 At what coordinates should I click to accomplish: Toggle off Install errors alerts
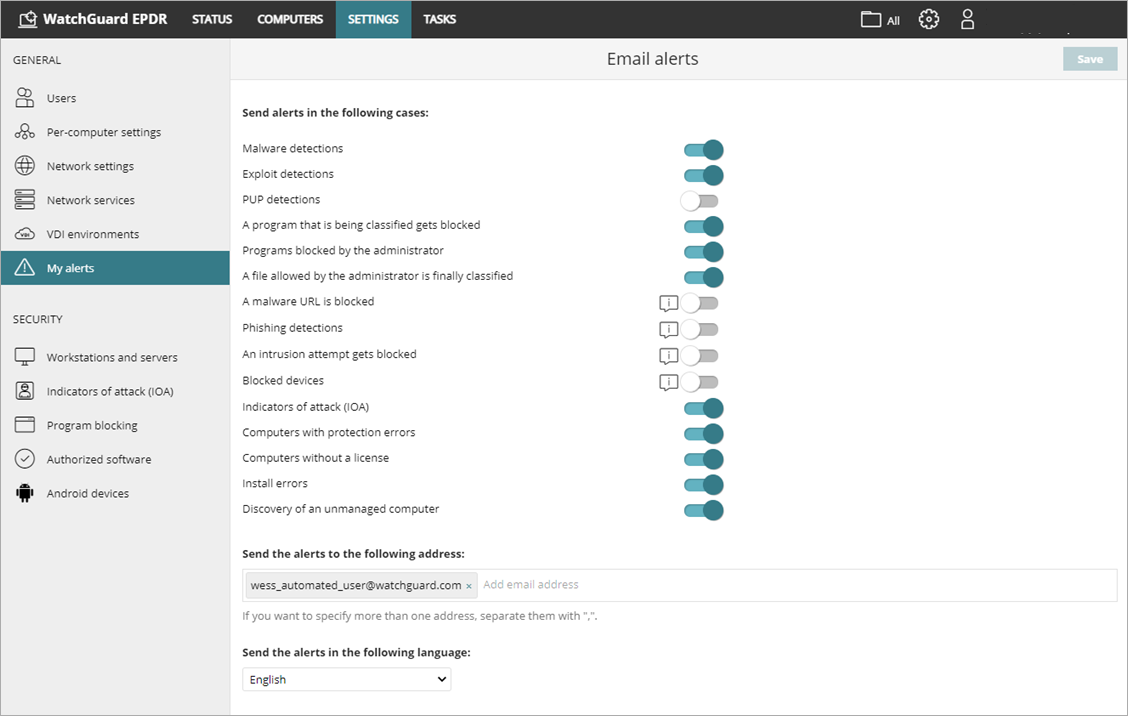click(x=704, y=484)
